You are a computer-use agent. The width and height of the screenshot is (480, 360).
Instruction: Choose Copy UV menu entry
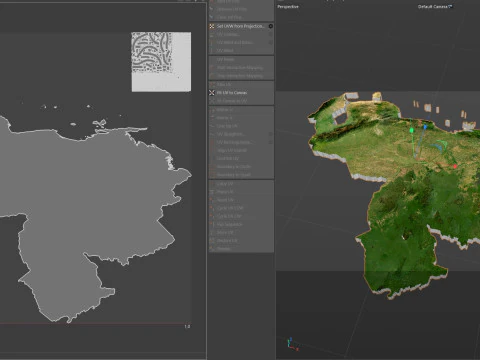click(x=241, y=184)
